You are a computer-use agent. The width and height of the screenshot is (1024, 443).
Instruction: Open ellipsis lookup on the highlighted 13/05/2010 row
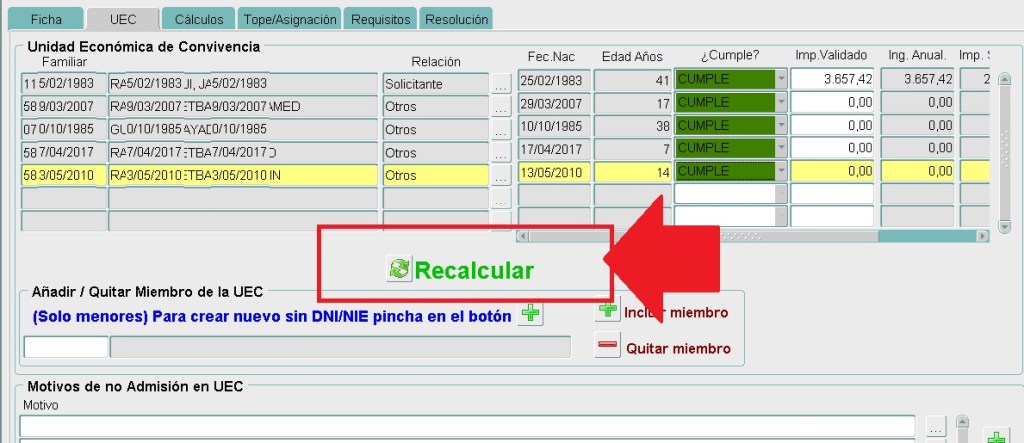pyautogui.click(x=502, y=175)
